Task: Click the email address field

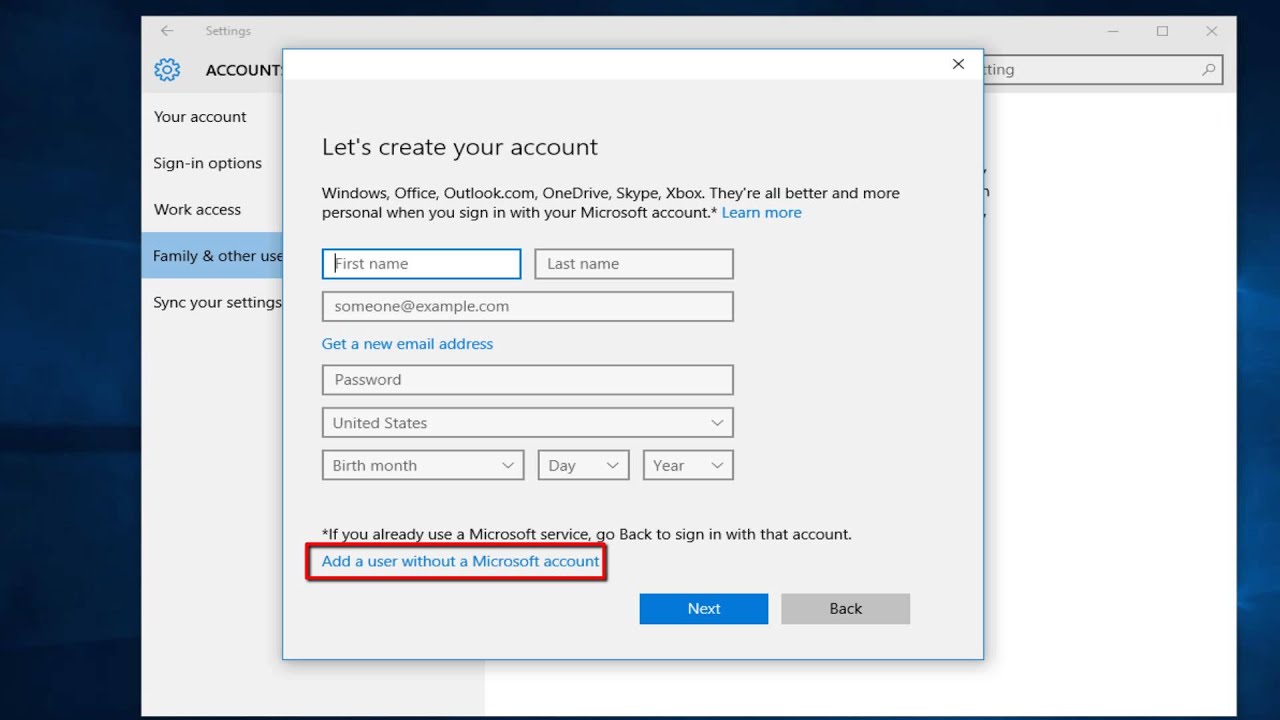Action: pos(528,307)
